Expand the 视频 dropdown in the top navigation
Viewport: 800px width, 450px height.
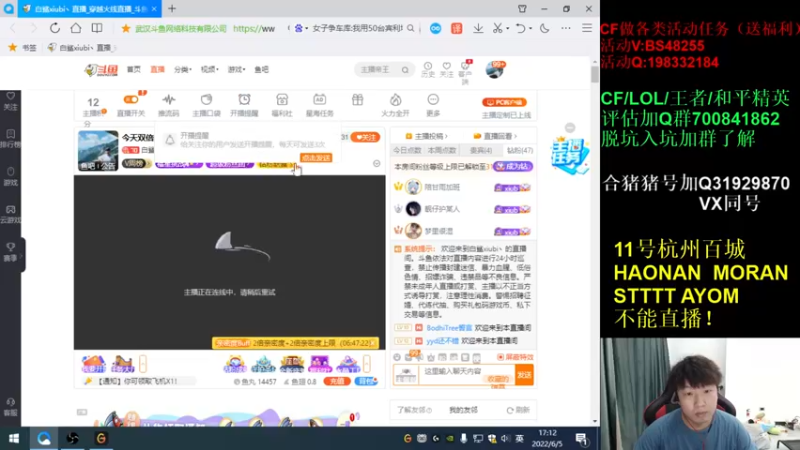tap(209, 69)
